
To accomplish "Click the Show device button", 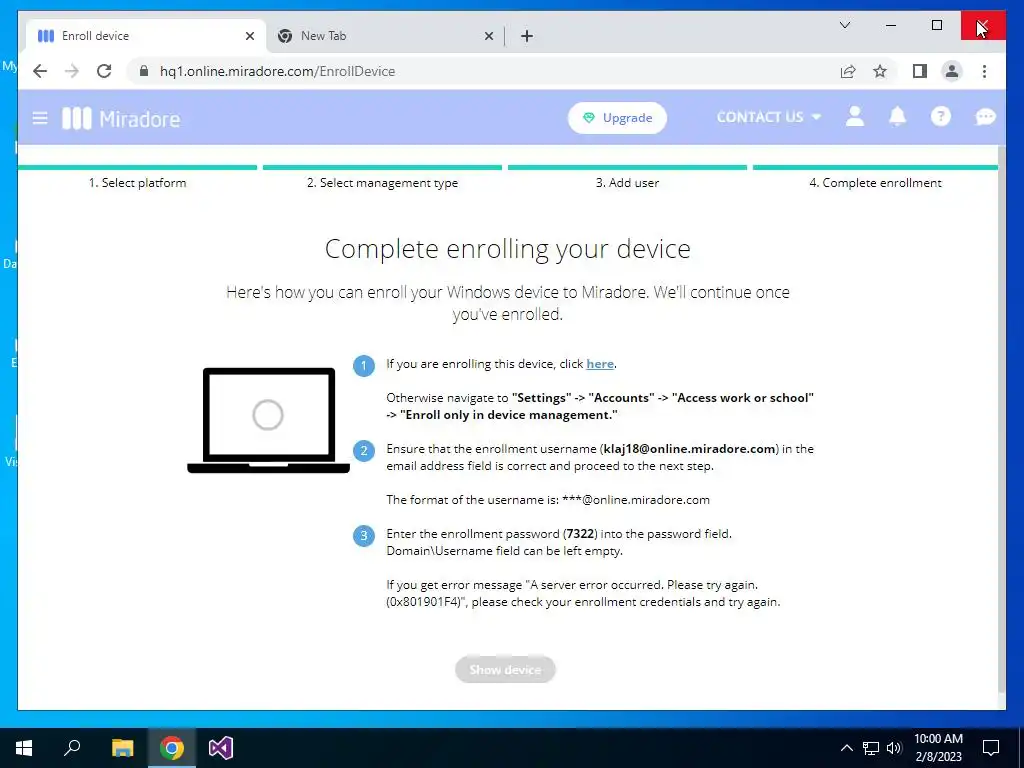I will pyautogui.click(x=505, y=669).
